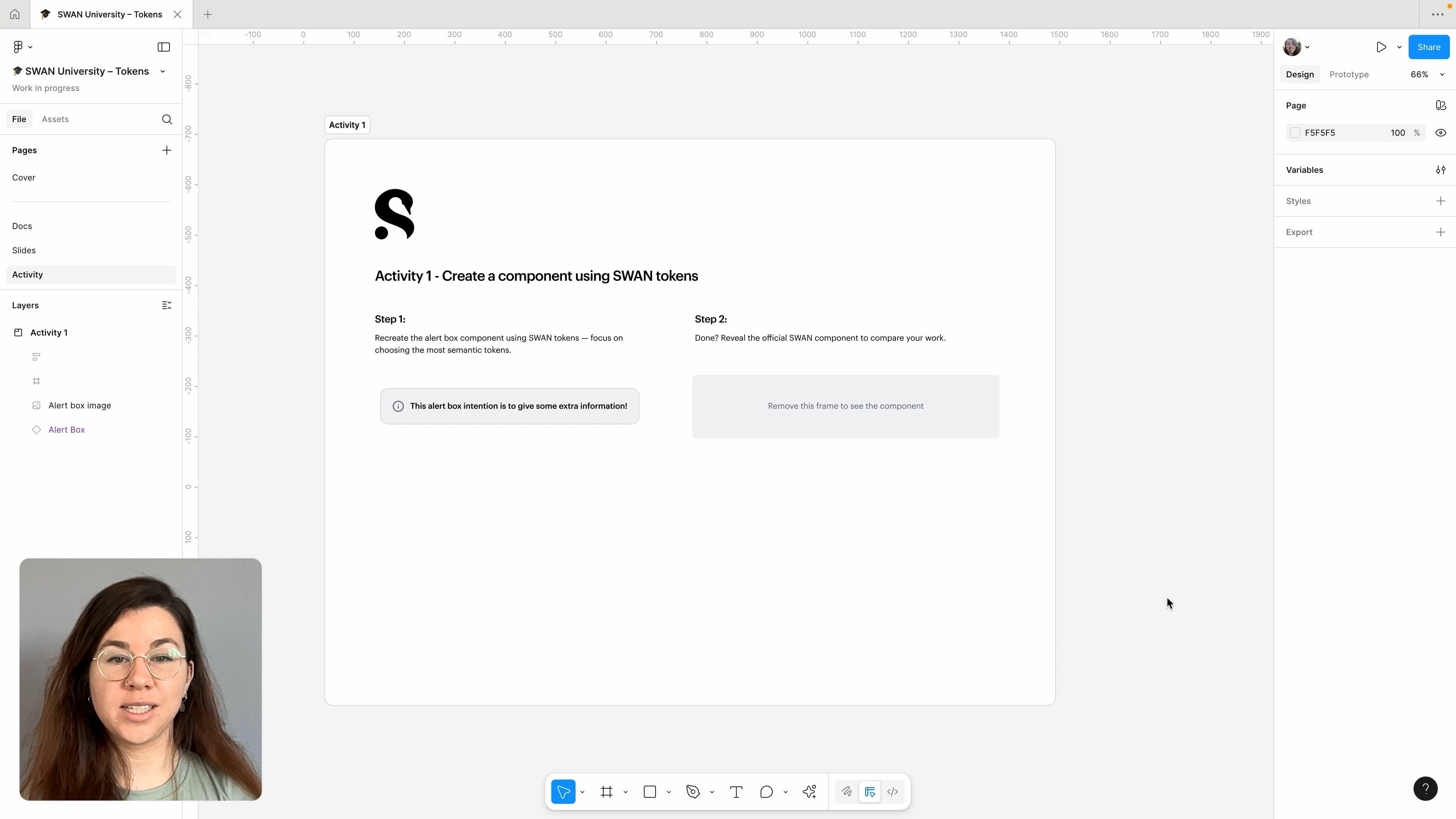Viewport: 1456px width, 819px height.
Task: Open search in left panel
Action: click(x=167, y=119)
